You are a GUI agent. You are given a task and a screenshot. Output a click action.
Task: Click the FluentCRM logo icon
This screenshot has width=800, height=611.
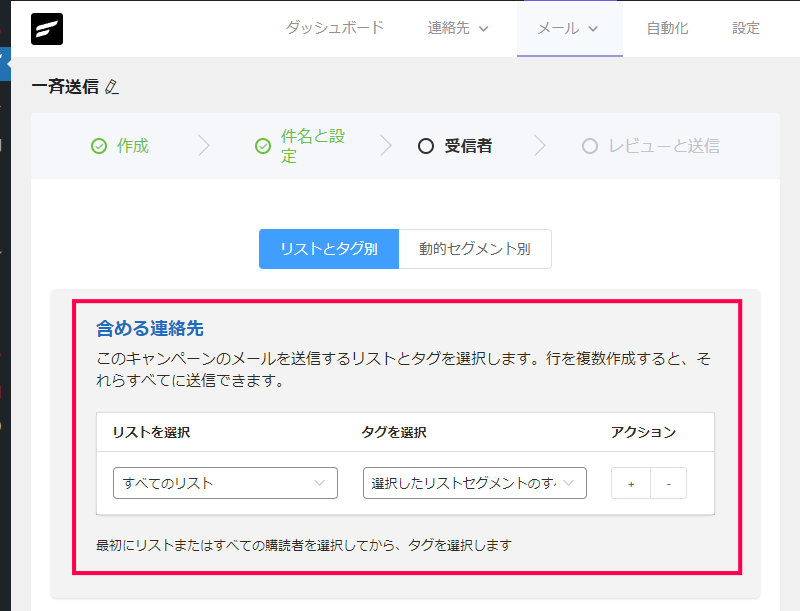tap(47, 29)
